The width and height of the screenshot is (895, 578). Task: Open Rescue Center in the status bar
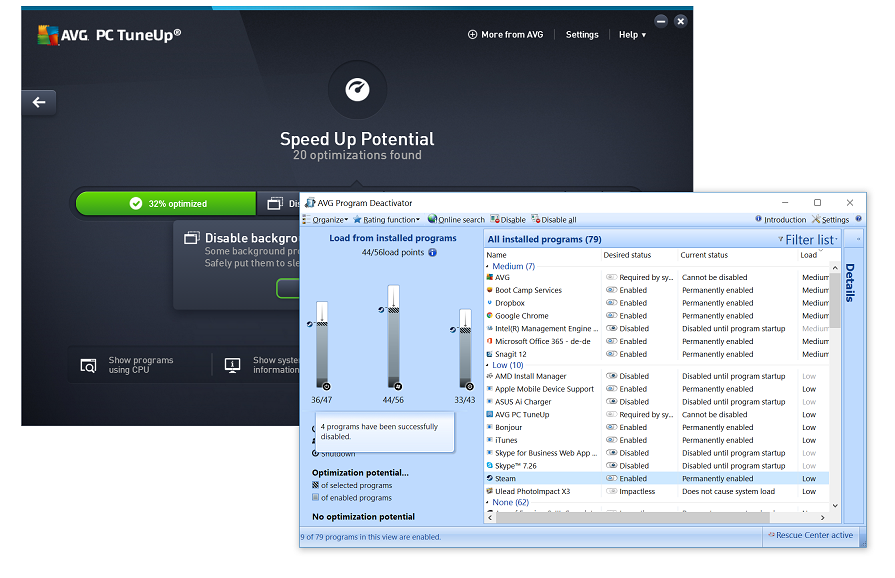pos(811,535)
